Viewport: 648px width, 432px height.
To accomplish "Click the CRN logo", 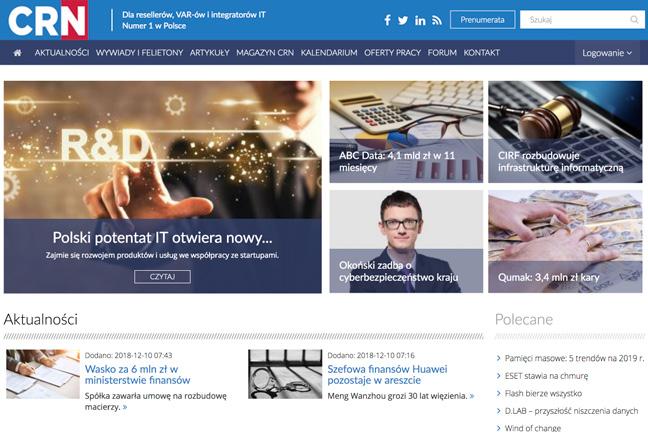I will (48, 20).
